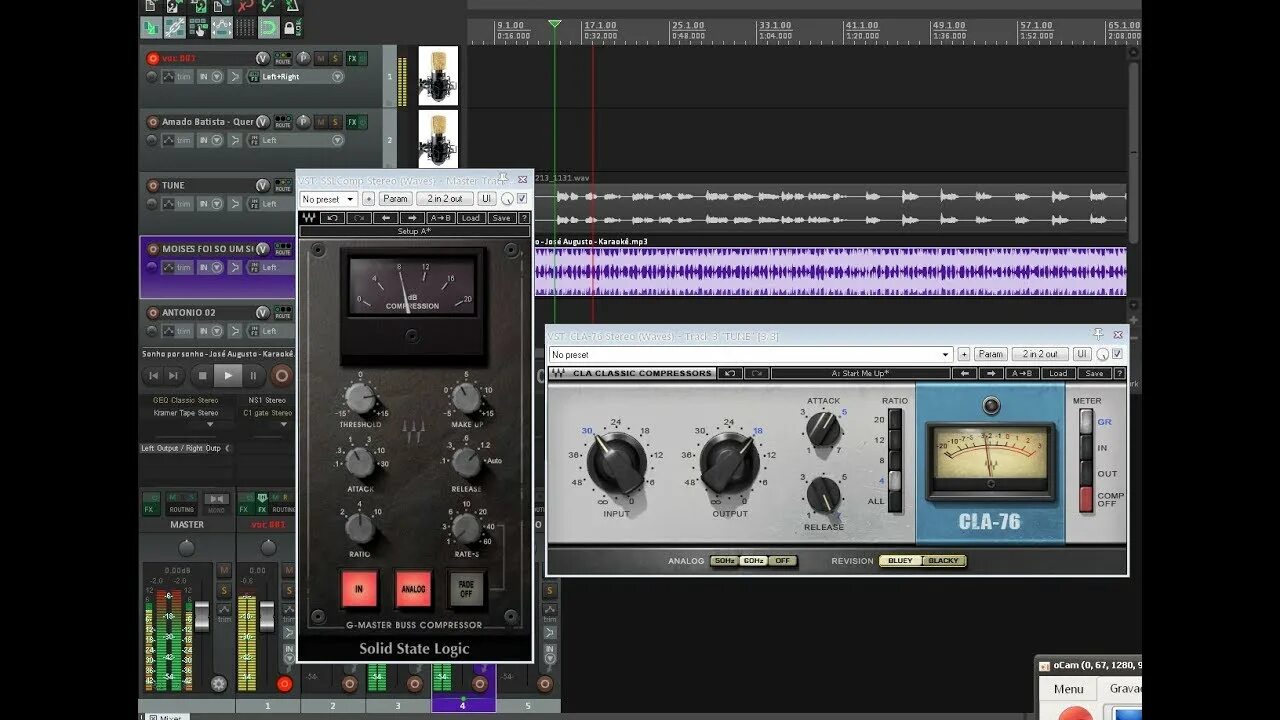Screen dimensions: 1280x720
Task: Open help in SSLComp plugin toolbar
Action: click(524, 218)
